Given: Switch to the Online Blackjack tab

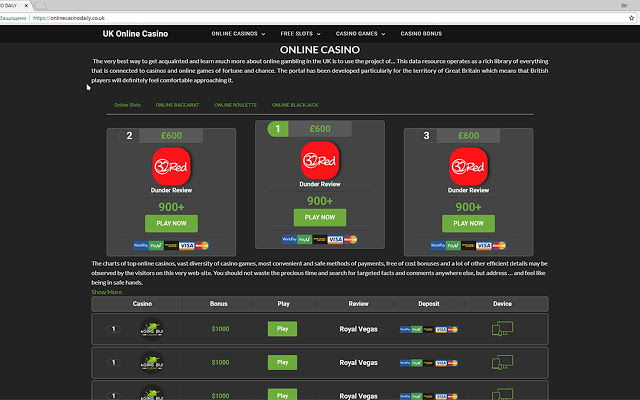Looking at the screenshot, I should tap(295, 105).
